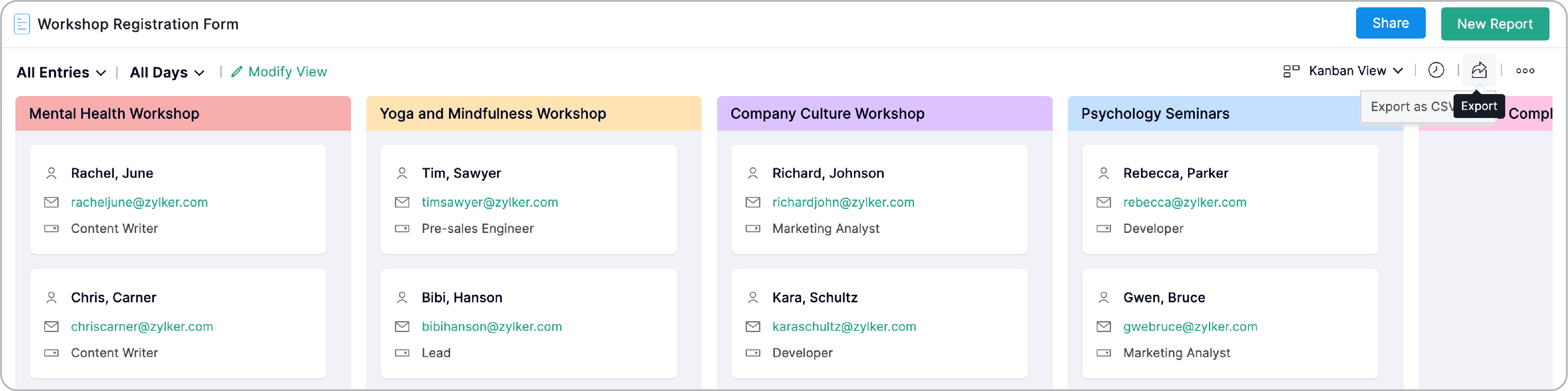
Task: Click the dropdown field icon beside Rachel's Content Writer
Action: [52, 228]
